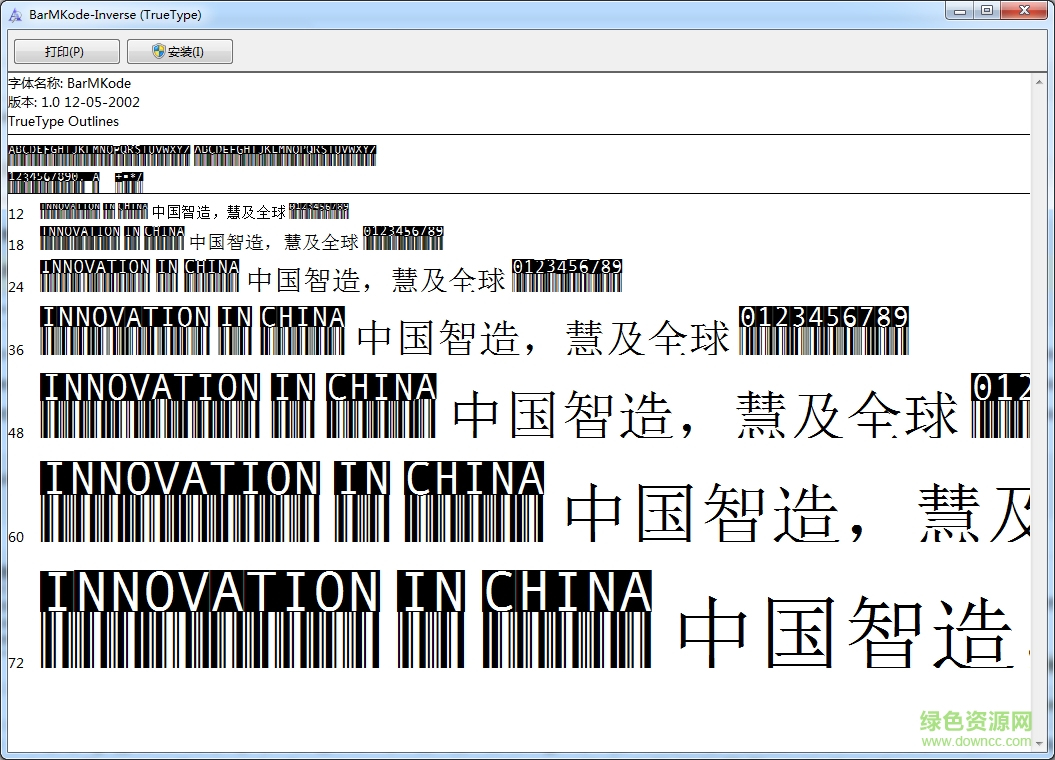Minimize the font preview window
The width and height of the screenshot is (1055, 760).
[958, 10]
